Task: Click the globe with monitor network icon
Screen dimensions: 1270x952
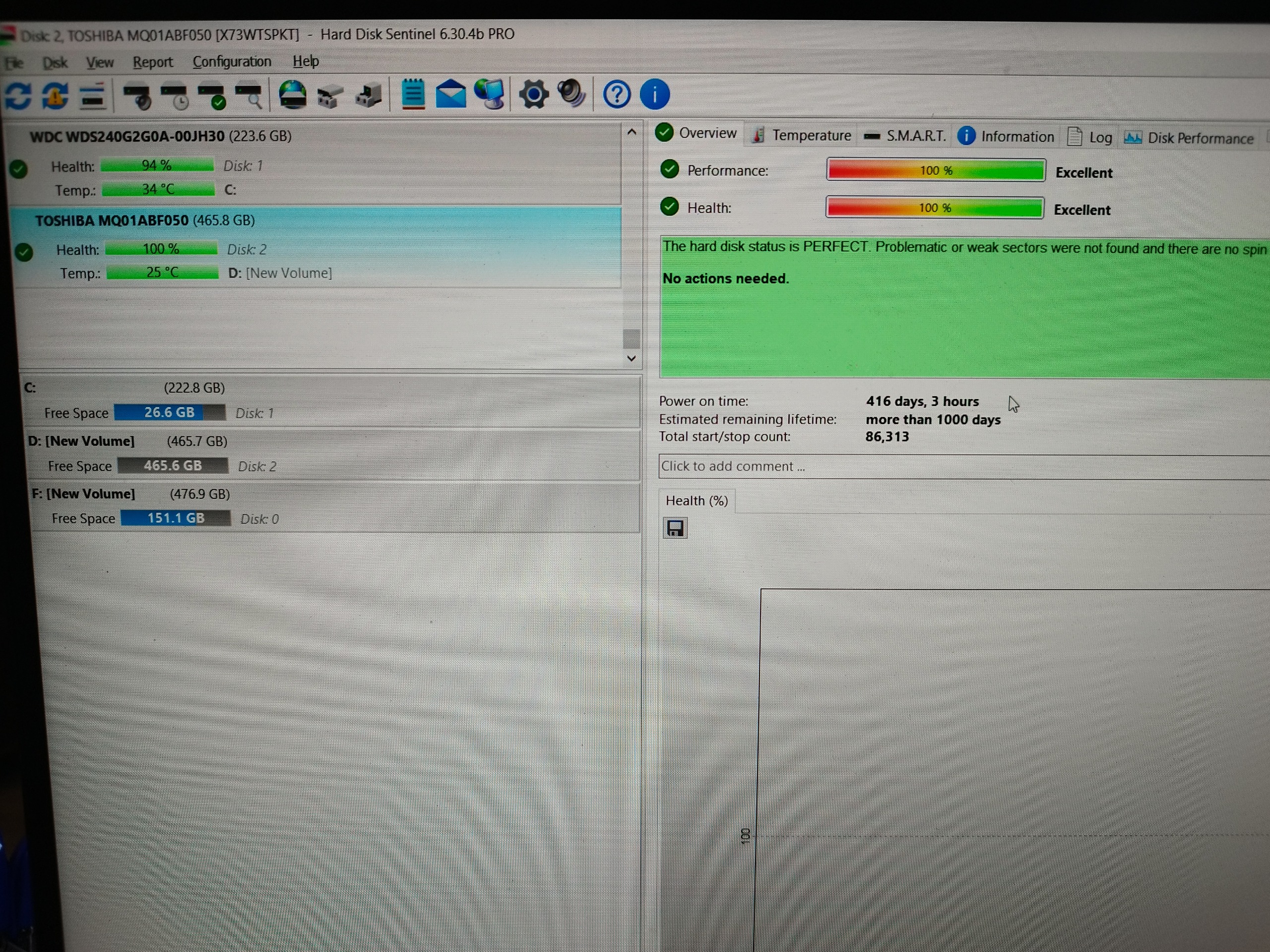Action: [x=490, y=94]
